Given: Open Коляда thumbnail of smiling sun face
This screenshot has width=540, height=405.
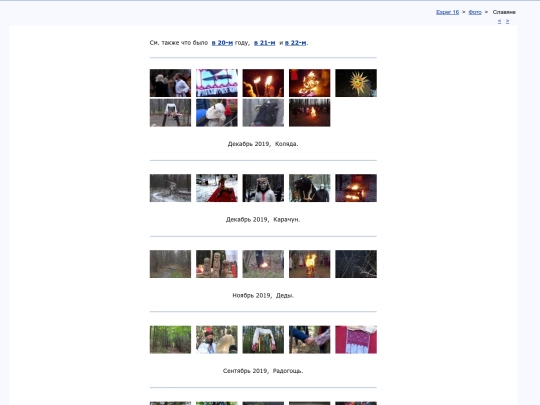Looking at the screenshot, I should [356, 83].
